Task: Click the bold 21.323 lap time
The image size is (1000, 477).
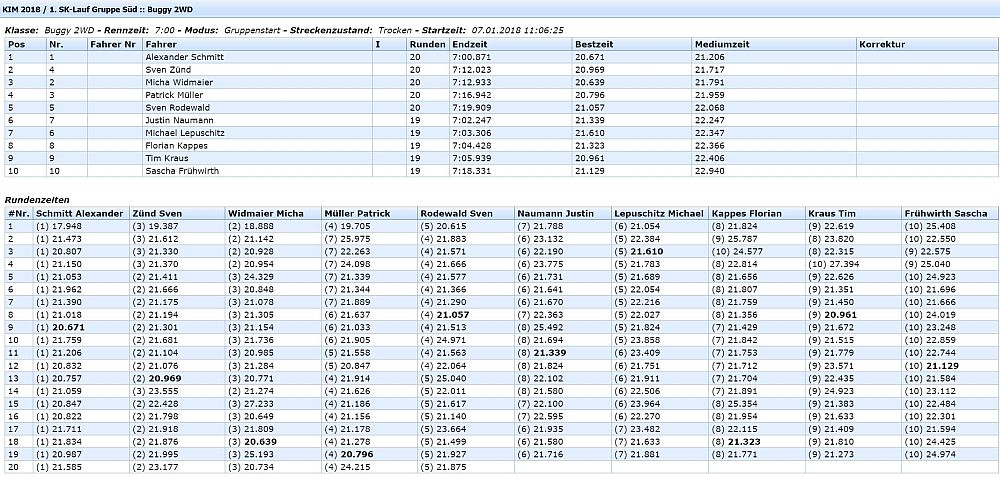Action: (x=746, y=441)
